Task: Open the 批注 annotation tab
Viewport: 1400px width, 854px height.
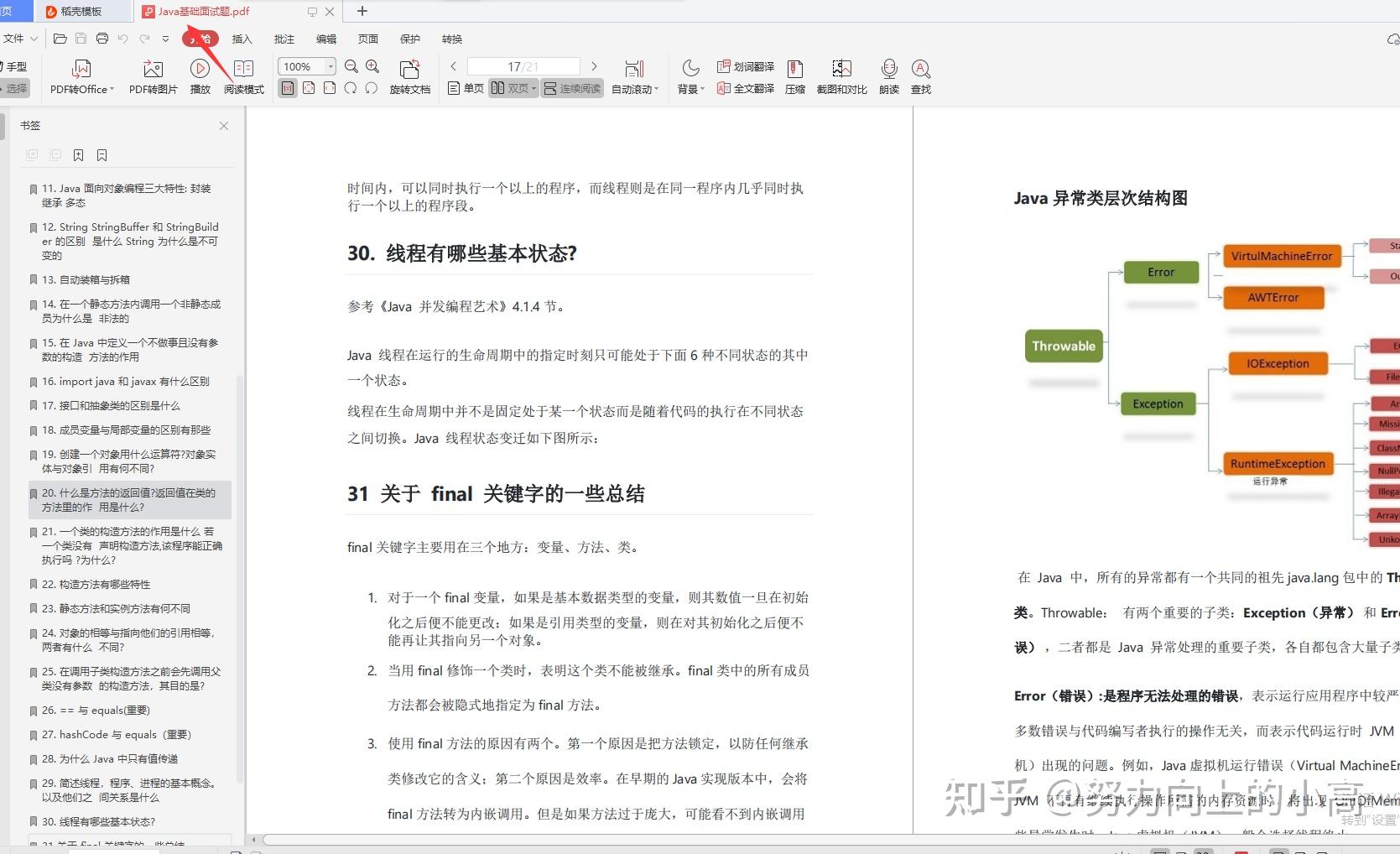Action: click(x=284, y=39)
